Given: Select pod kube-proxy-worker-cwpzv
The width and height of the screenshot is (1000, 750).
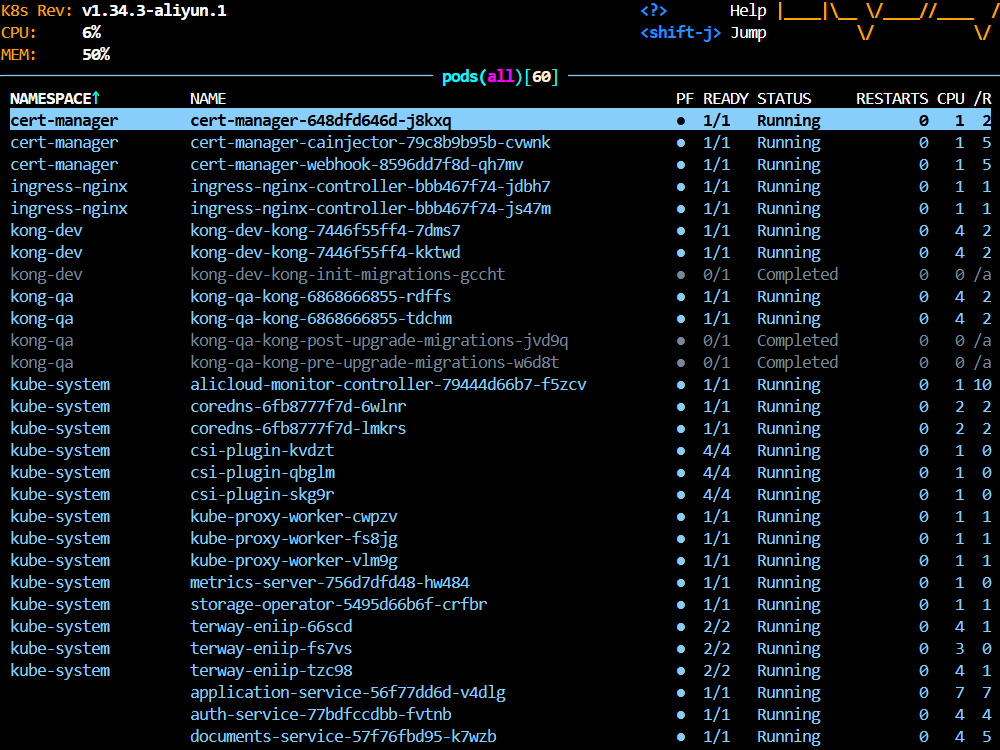Looking at the screenshot, I should [x=500, y=516].
